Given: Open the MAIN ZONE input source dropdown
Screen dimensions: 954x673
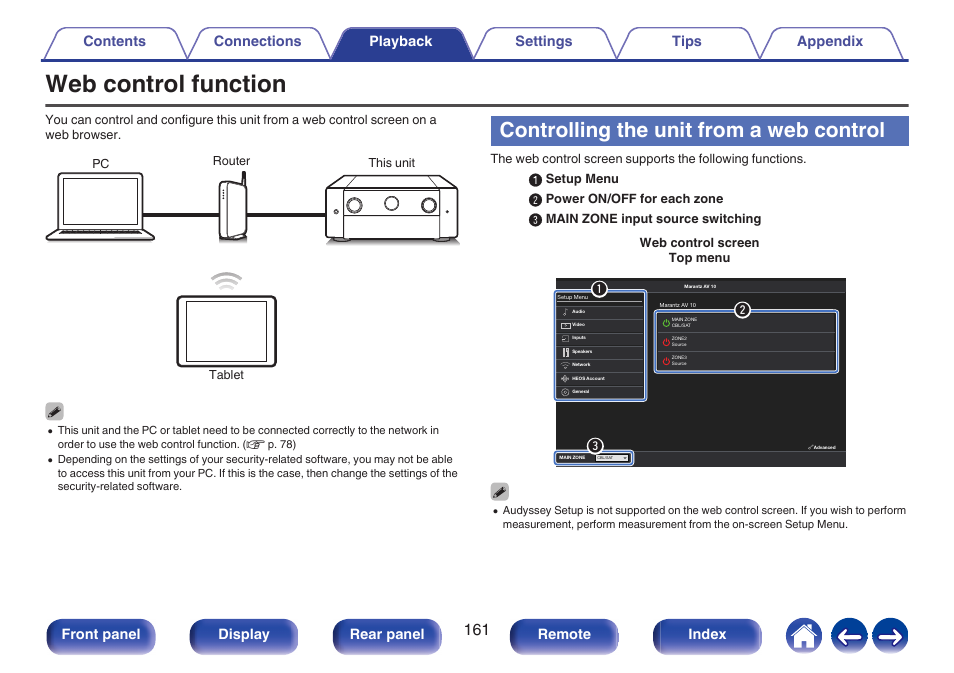Looking at the screenshot, I should click(612, 458).
